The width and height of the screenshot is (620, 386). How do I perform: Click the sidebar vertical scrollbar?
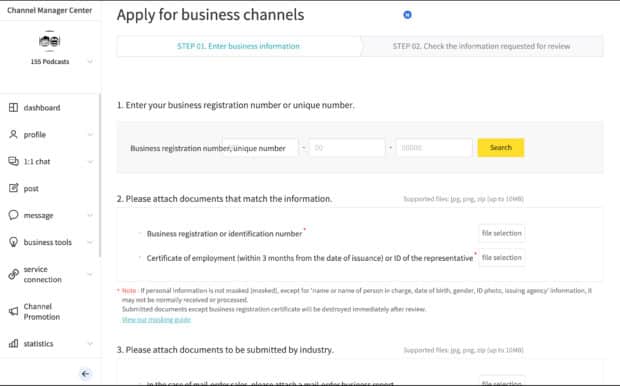point(100,176)
